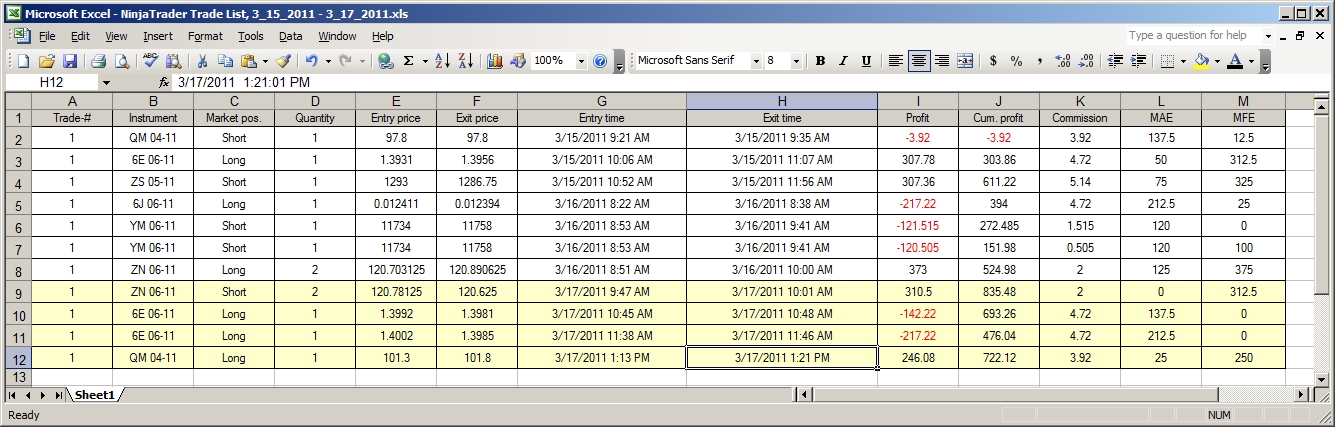Copy the selected cell
This screenshot has width=1335, height=427.
click(x=227, y=61)
